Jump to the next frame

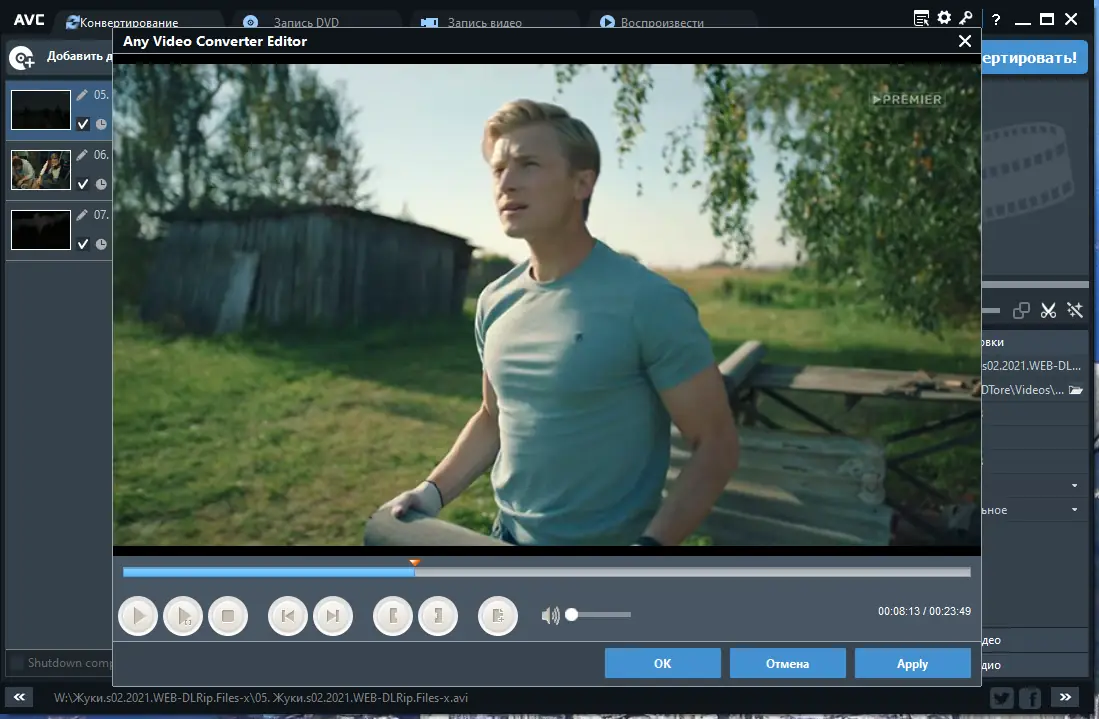point(333,616)
